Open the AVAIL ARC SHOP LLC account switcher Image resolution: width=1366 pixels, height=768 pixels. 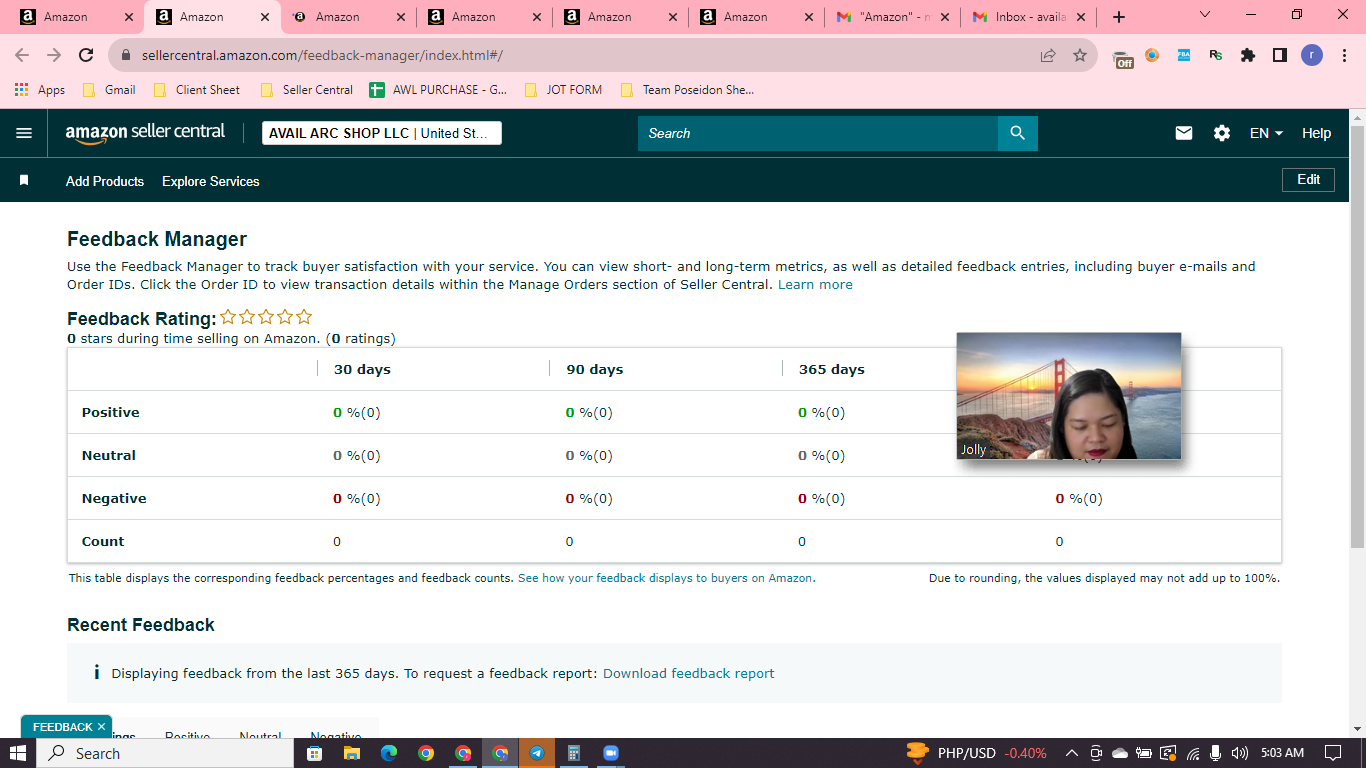tap(382, 133)
